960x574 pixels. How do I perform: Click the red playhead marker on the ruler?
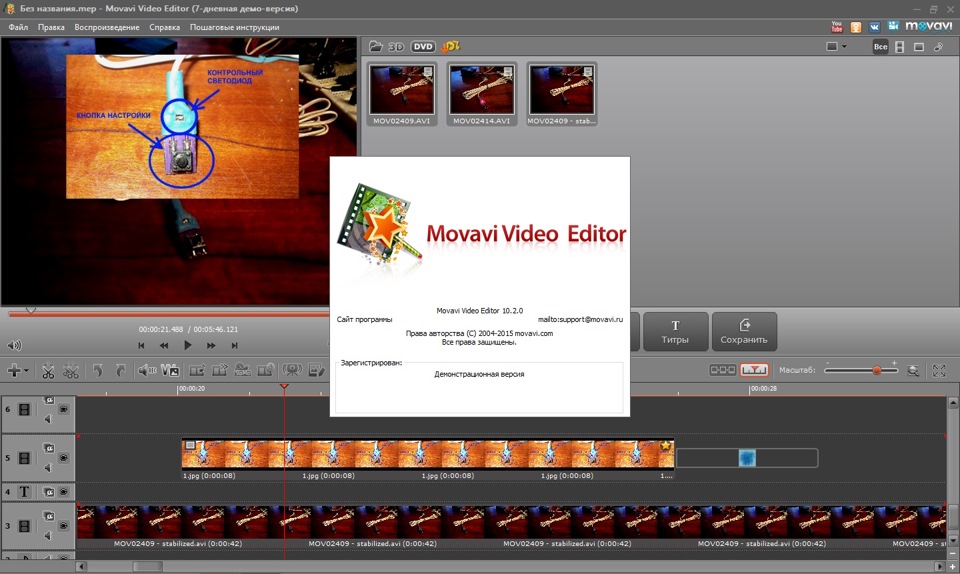click(284, 386)
